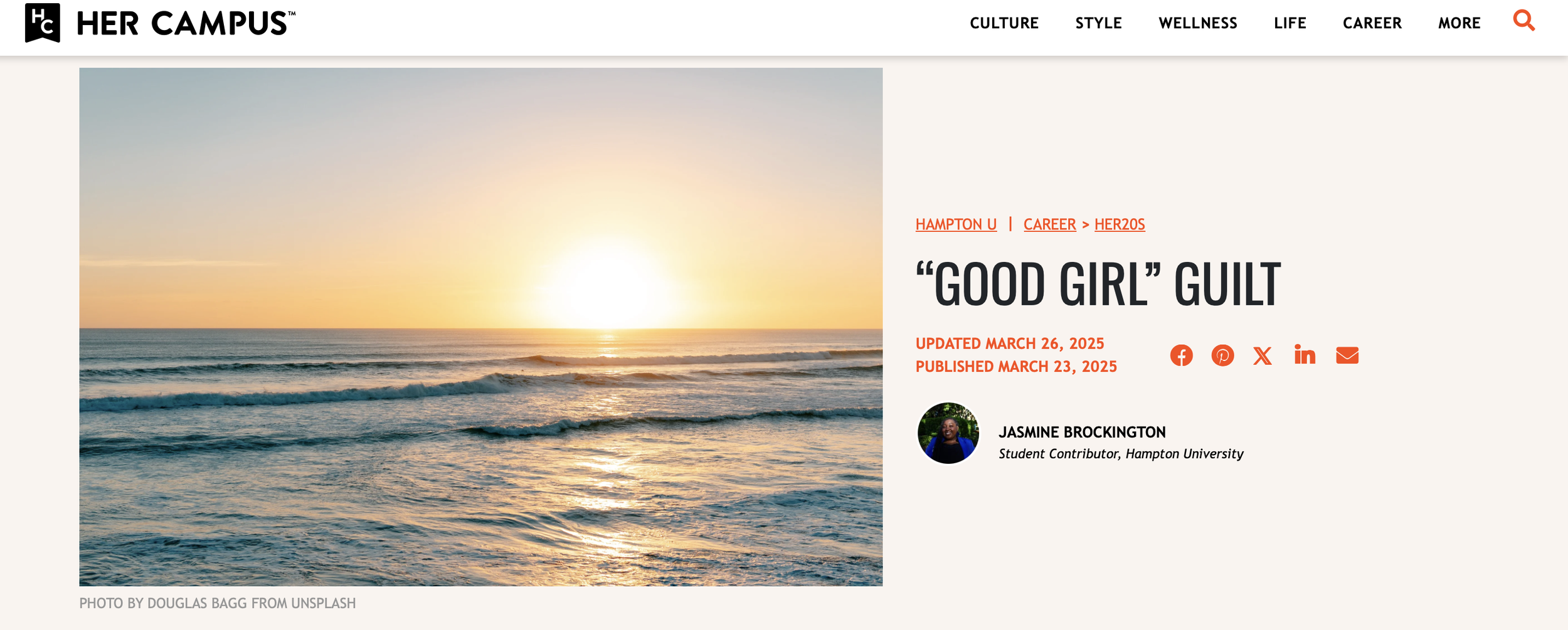Screen dimensions: 1568x630
Task: Click the HC flag logo icon
Action: (43, 23)
